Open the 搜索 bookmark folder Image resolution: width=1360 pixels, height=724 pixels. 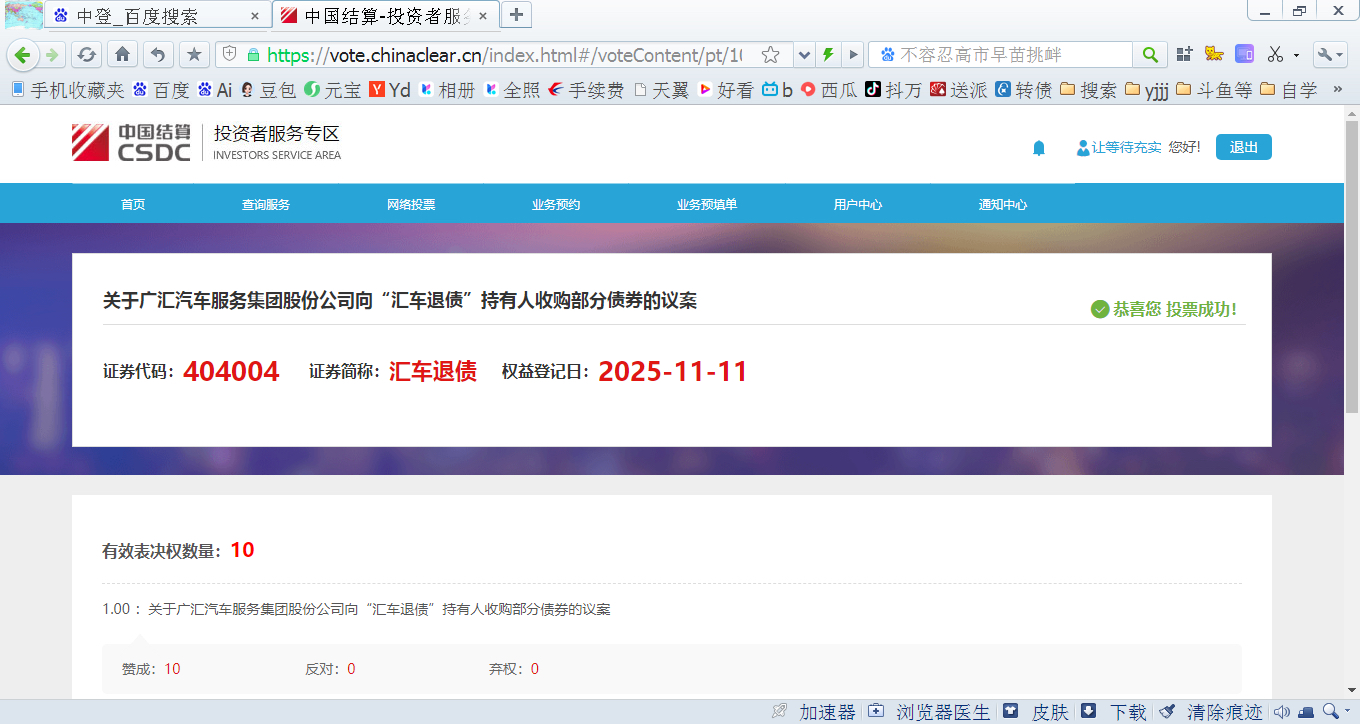(1088, 90)
